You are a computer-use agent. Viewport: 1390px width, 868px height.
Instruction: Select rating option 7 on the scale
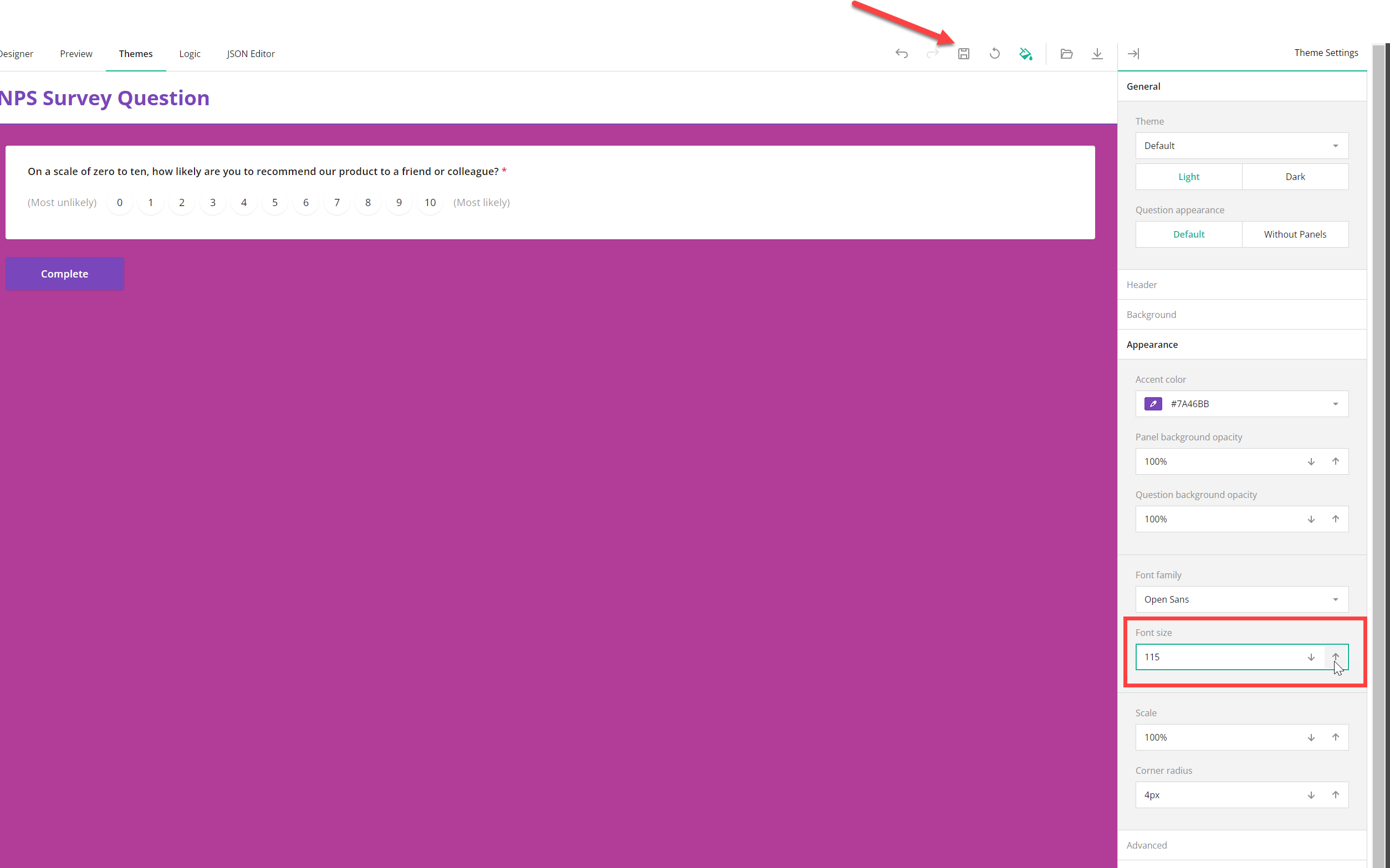337,202
